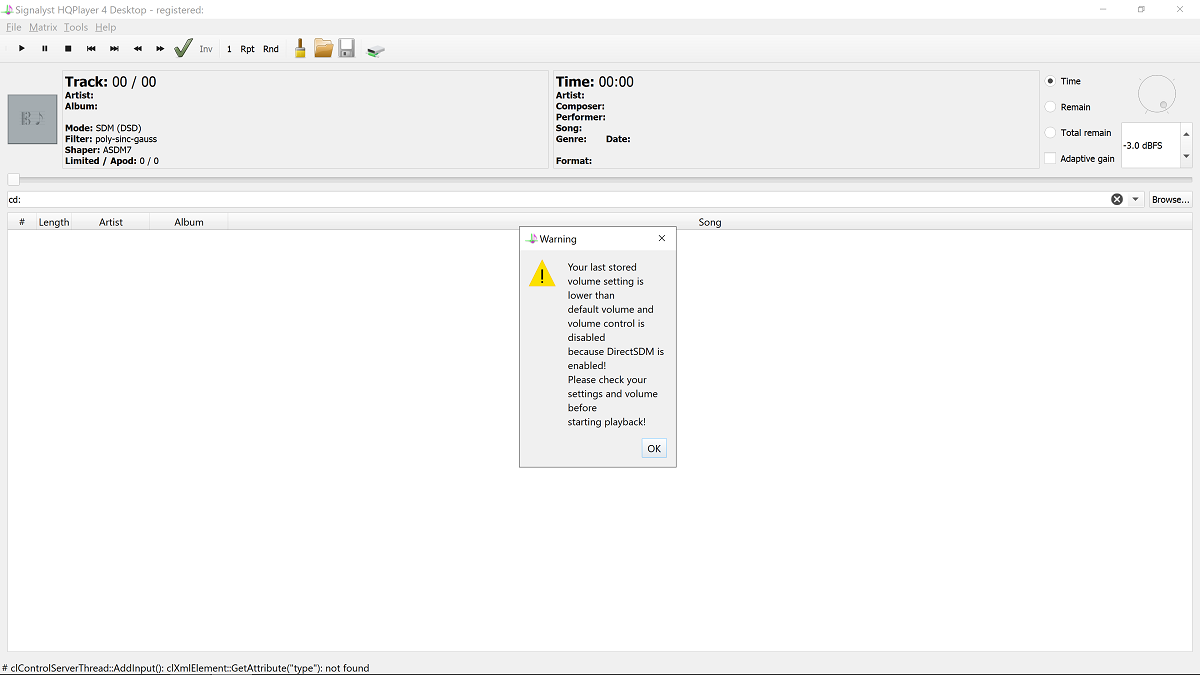Sort by the Length column header
This screenshot has height=675, width=1200.
[x=54, y=222]
